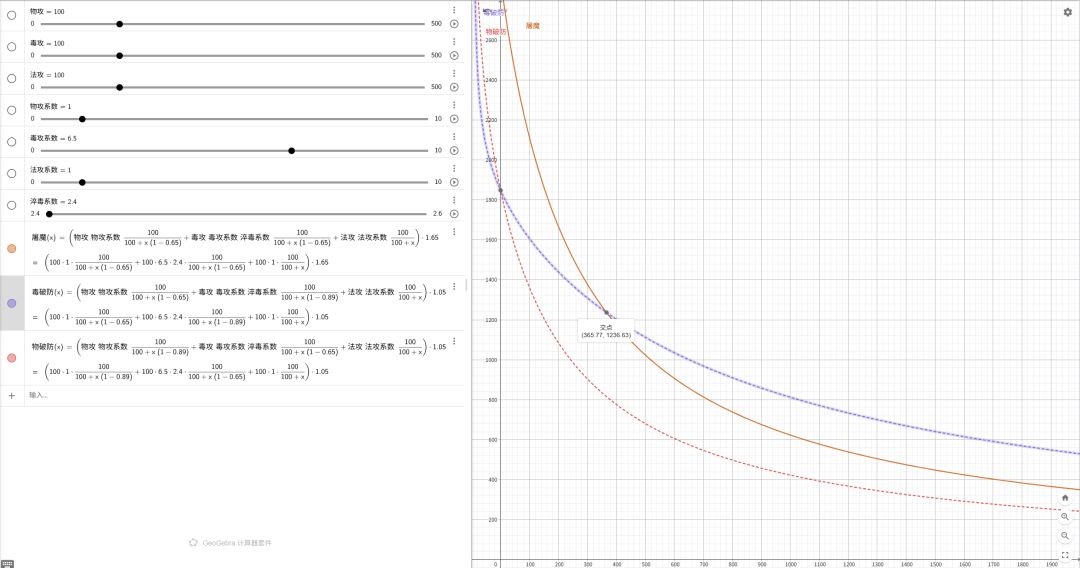Open graphics view settings gear
Image resolution: width=1080 pixels, height=568 pixels.
(1068, 12)
